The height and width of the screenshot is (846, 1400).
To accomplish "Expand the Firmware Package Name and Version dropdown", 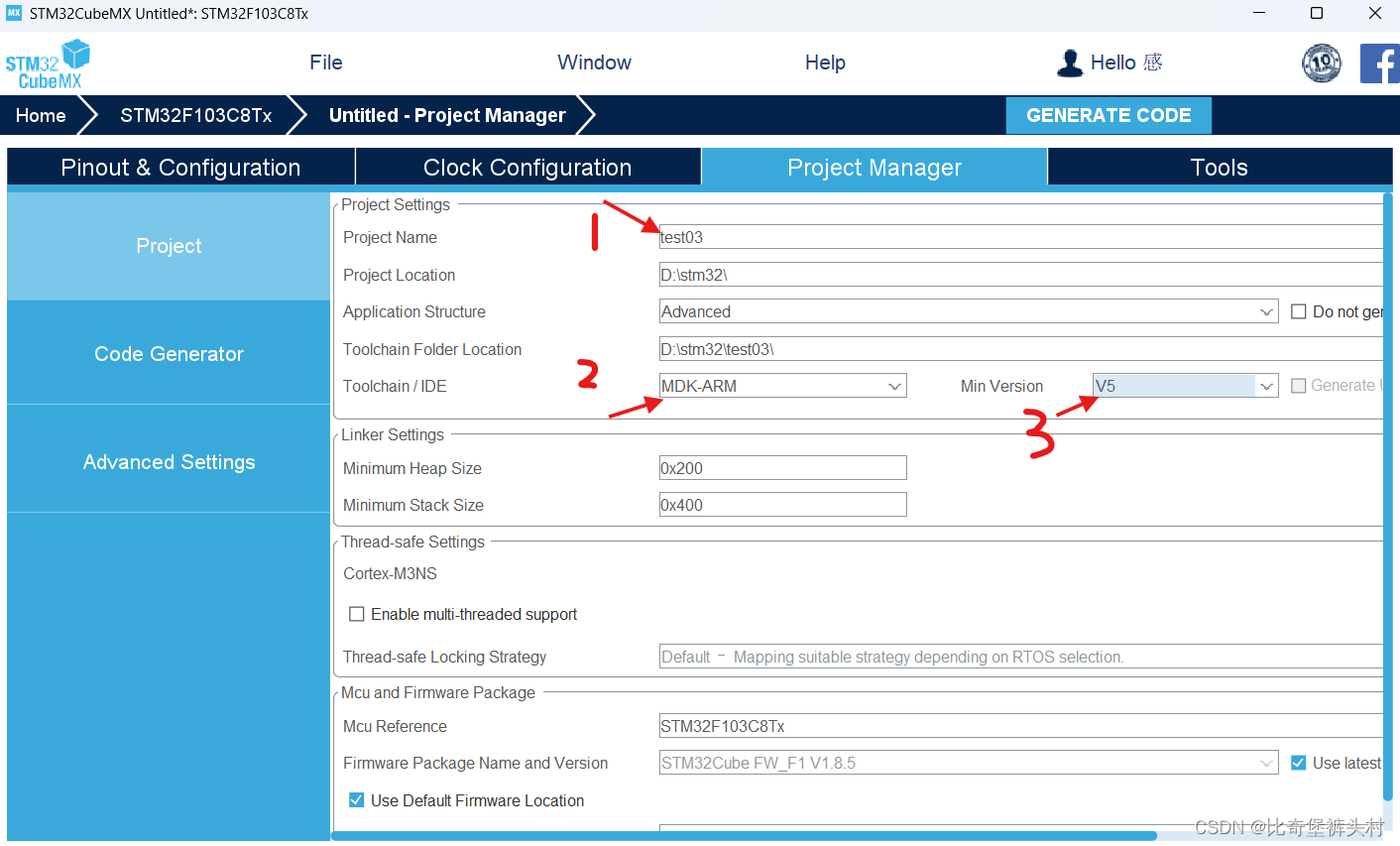I will tap(969, 763).
